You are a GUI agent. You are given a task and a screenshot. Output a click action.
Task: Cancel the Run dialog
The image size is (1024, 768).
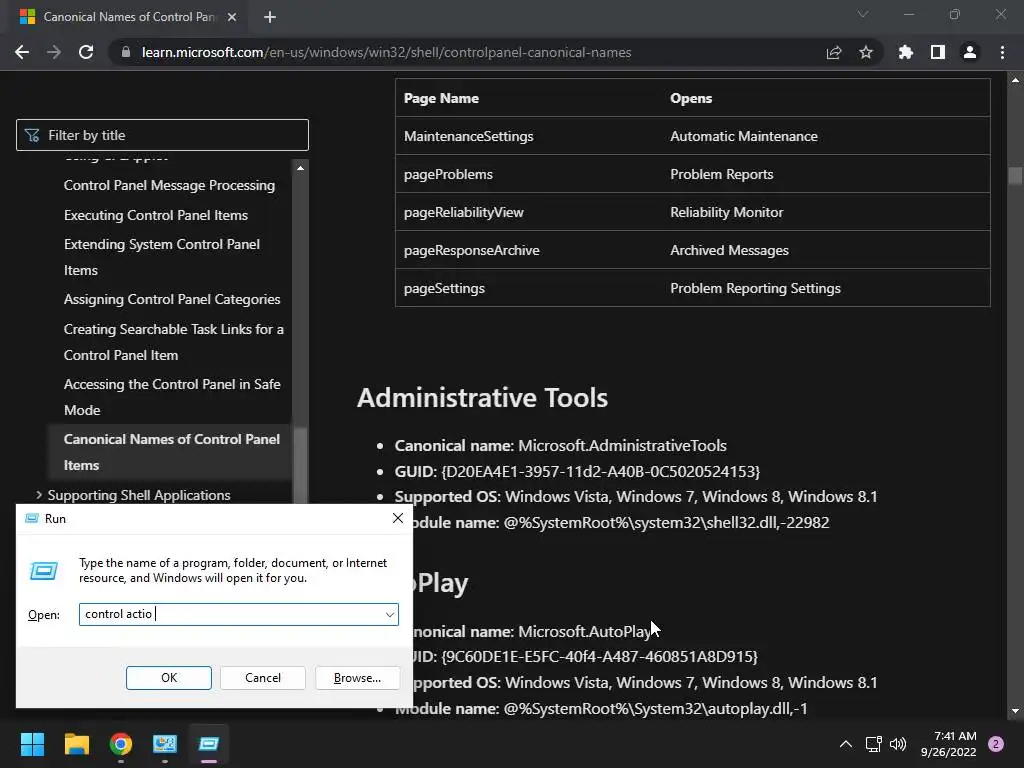263,678
